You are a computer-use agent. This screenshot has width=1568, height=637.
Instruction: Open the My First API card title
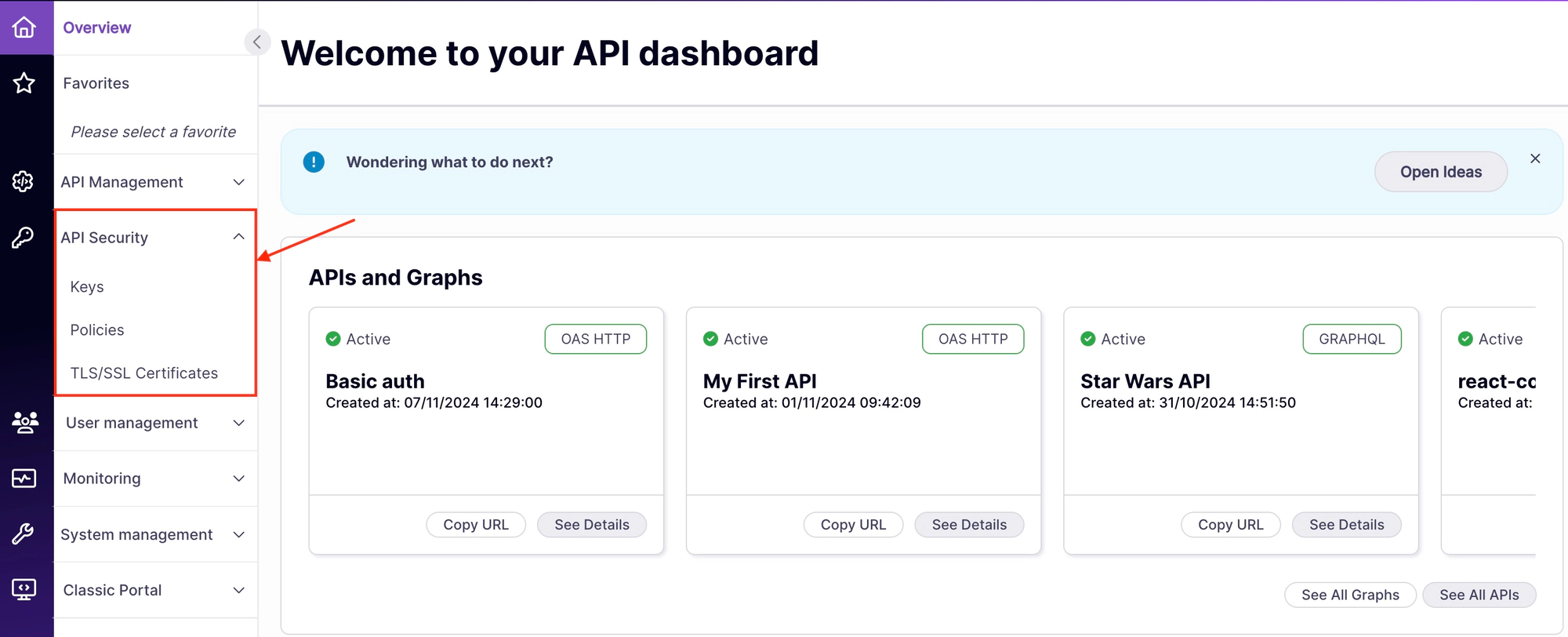(760, 381)
